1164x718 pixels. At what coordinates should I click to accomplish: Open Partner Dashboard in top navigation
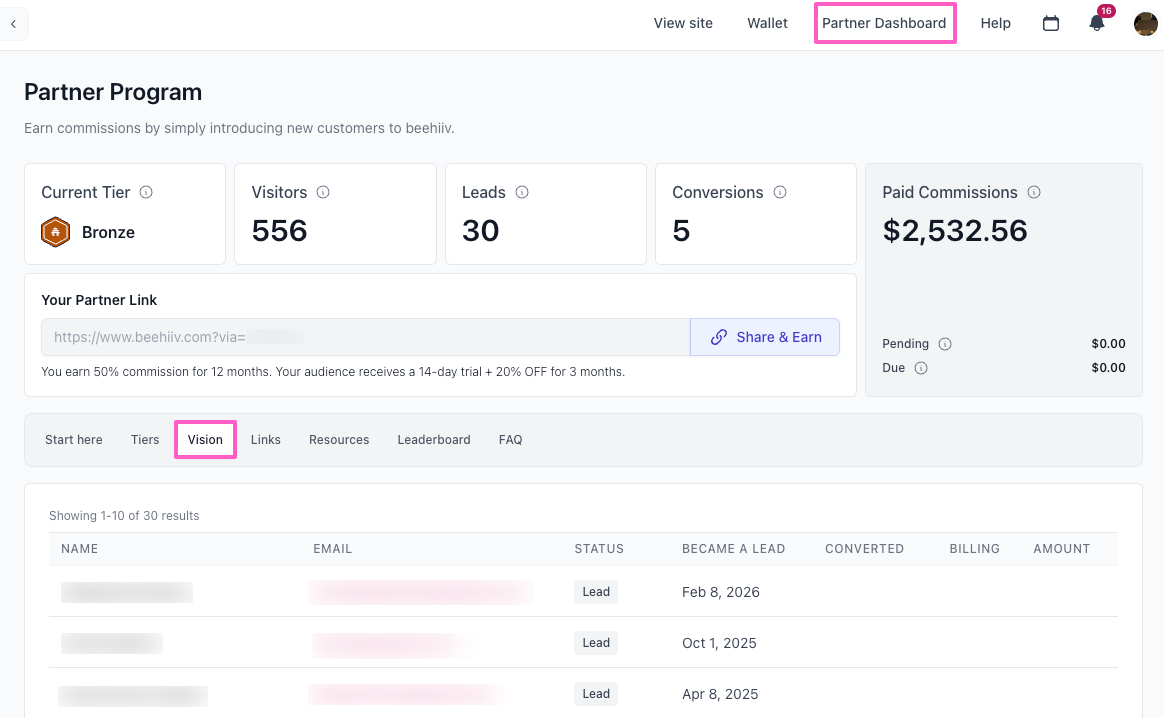(x=884, y=23)
